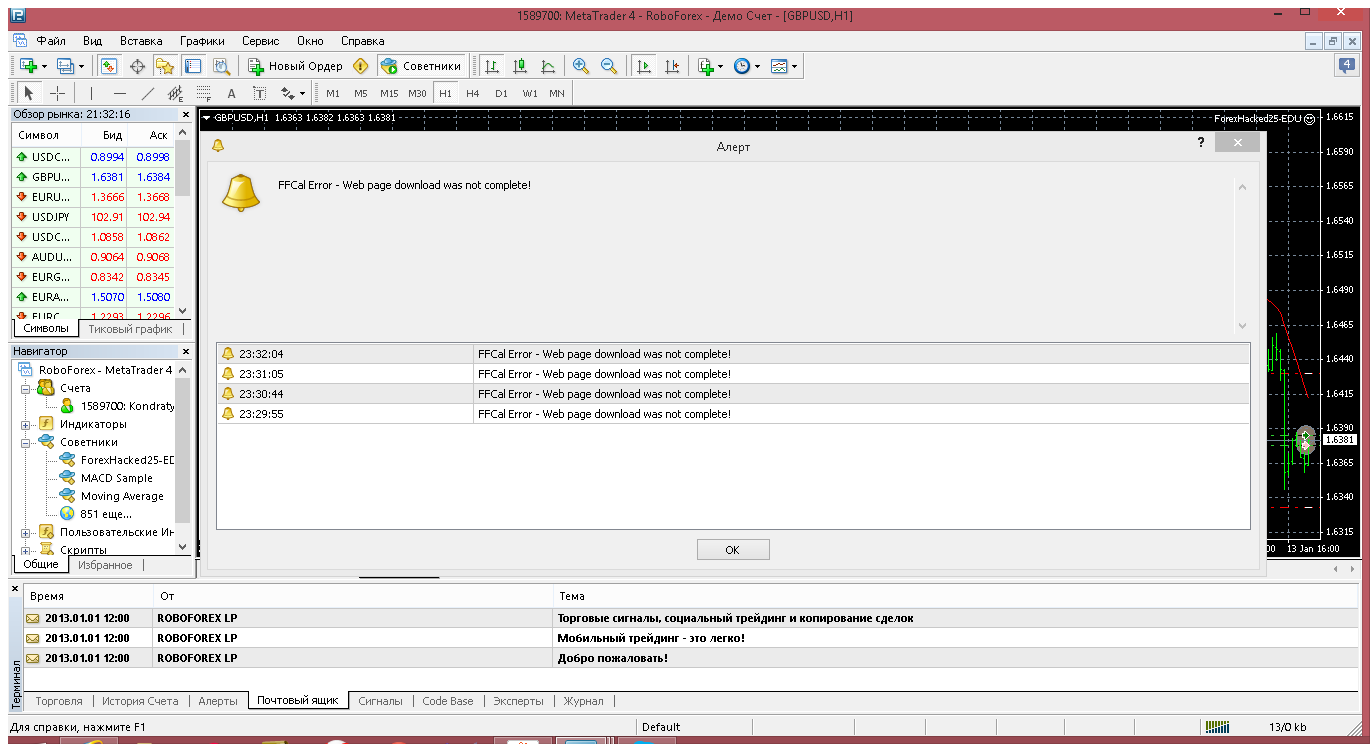Open the Файл menu
This screenshot has width=1370, height=744.
(51, 41)
